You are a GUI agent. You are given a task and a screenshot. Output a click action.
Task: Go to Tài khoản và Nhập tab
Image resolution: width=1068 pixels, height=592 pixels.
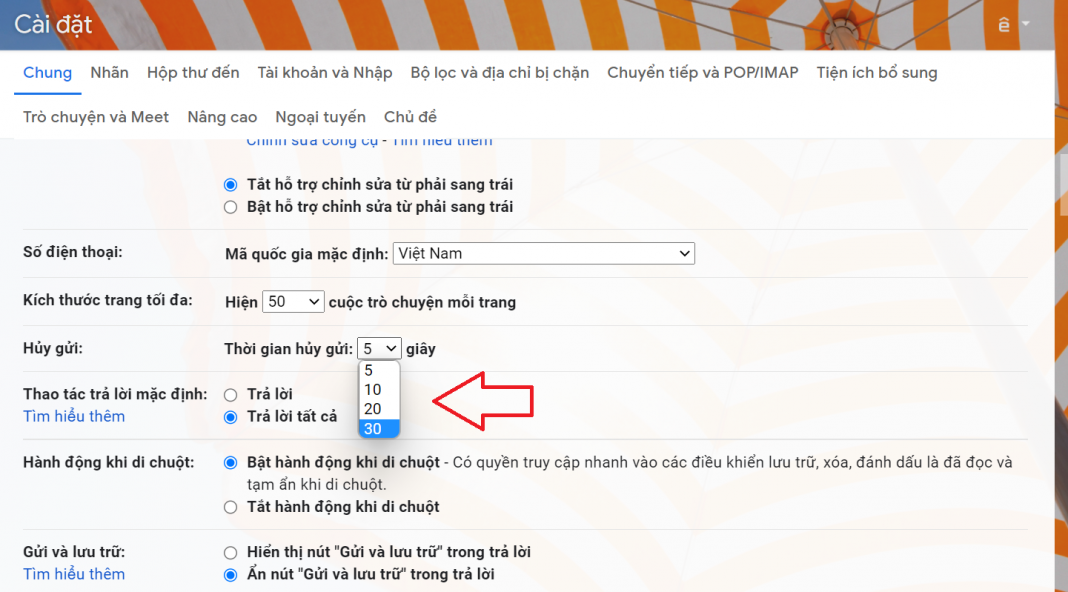[x=324, y=73]
